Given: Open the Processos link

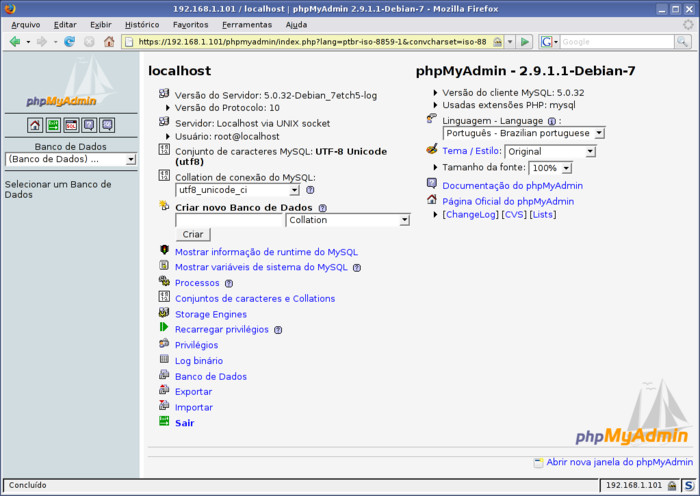Looking at the screenshot, I should [x=197, y=283].
